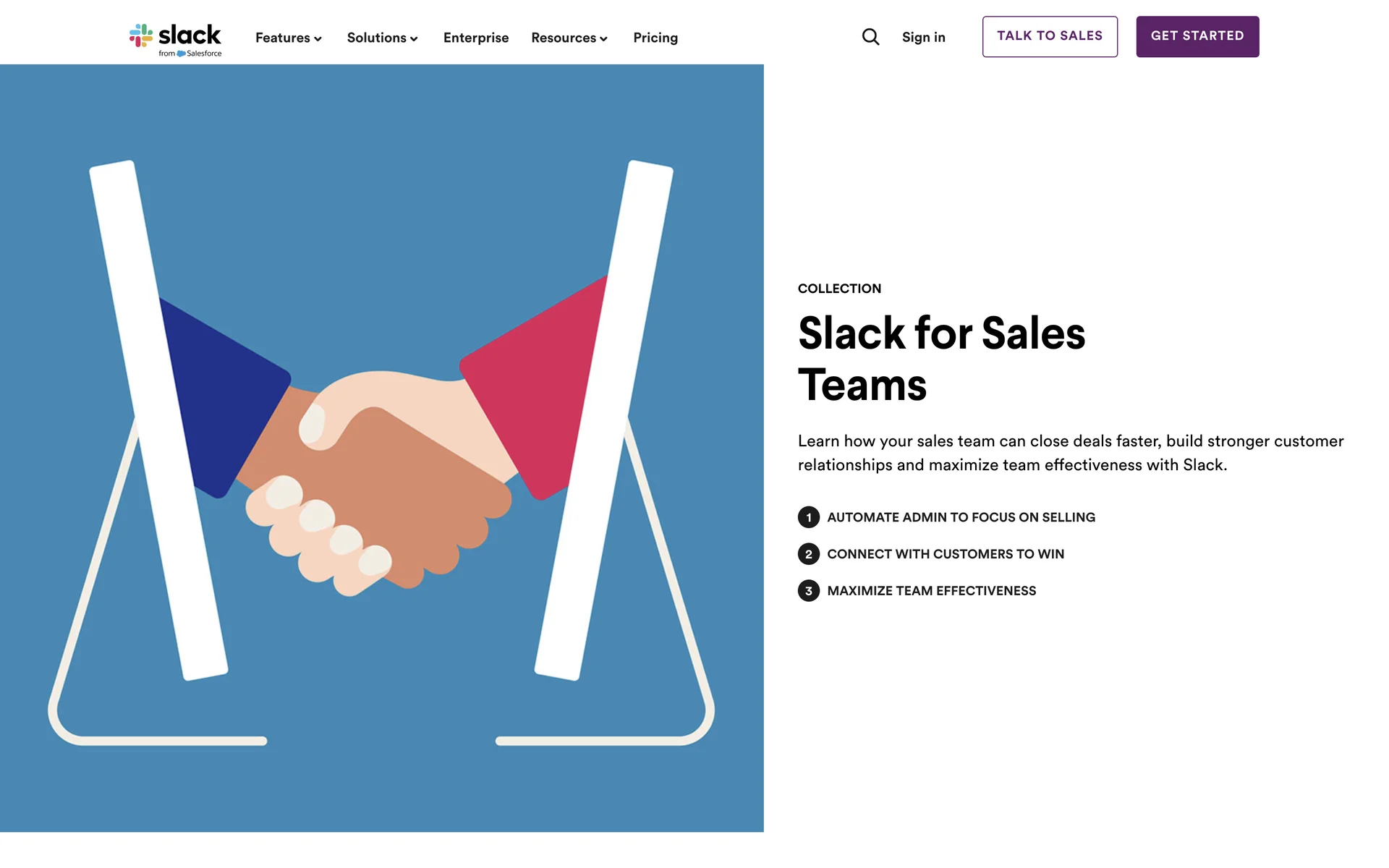Click the Talk to Sales button
This screenshot has height=868, width=1389.
click(1049, 36)
